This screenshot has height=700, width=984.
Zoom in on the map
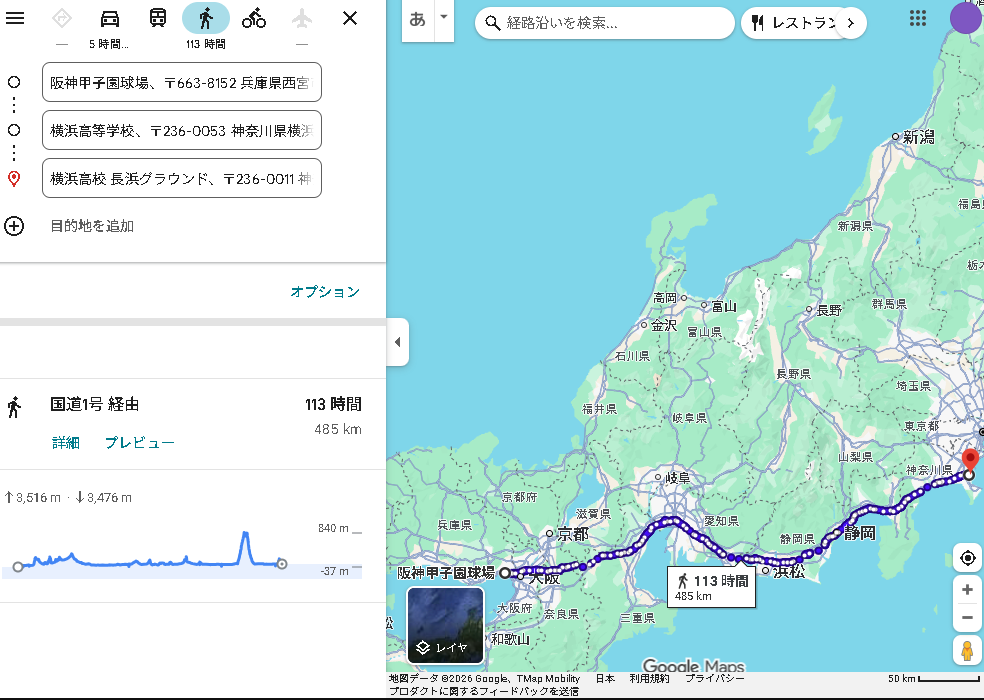(x=967, y=590)
